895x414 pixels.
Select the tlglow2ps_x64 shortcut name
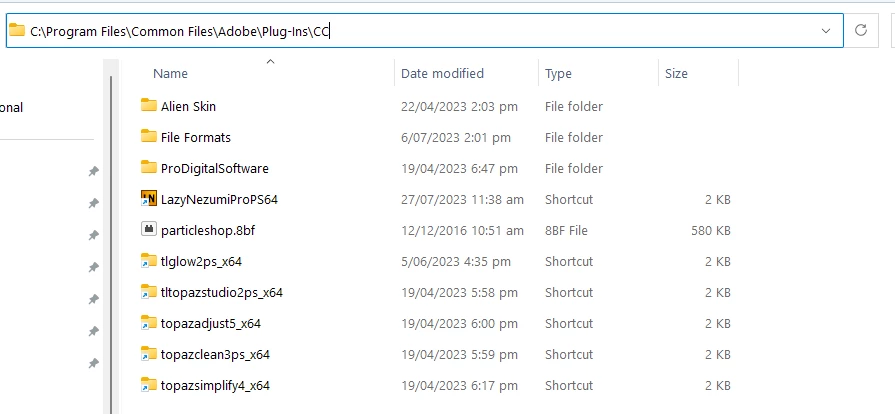click(201, 262)
